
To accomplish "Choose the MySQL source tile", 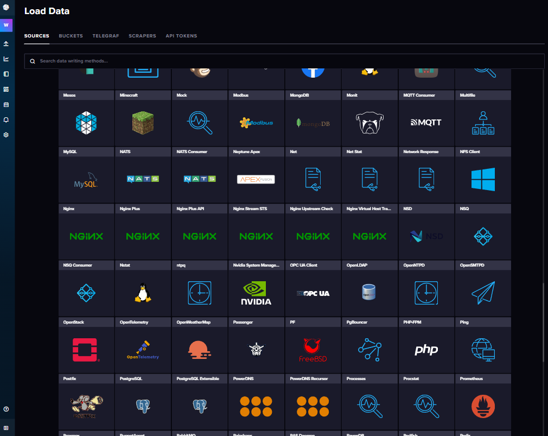I will click(86, 175).
